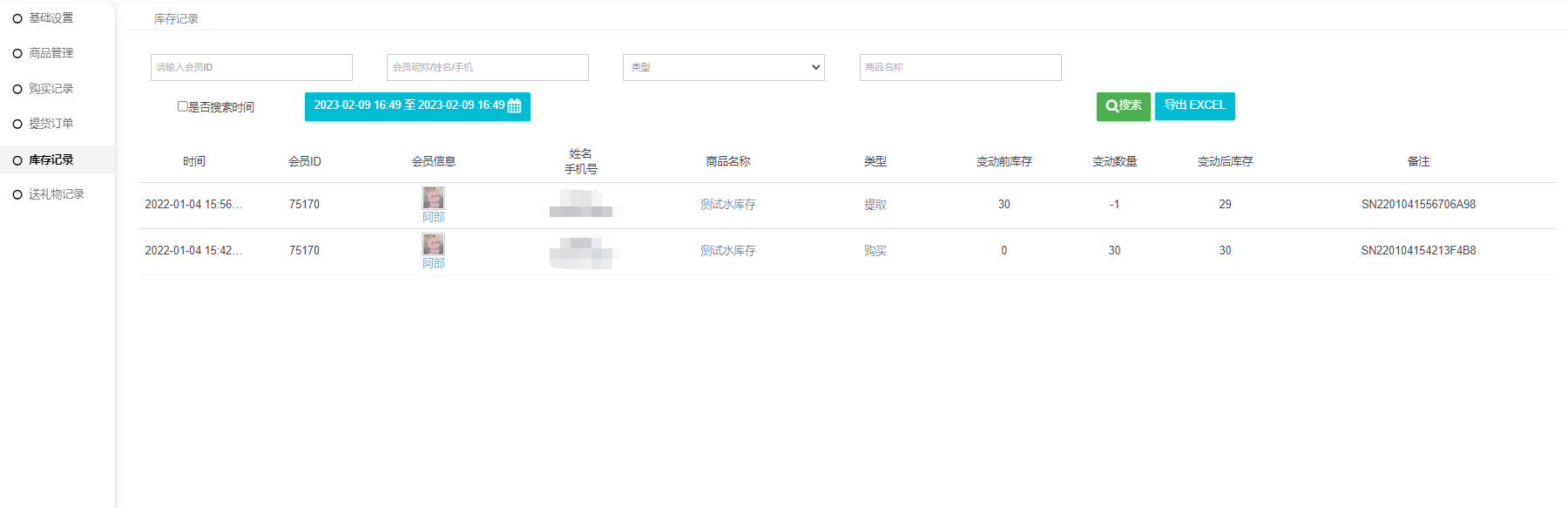Click the circle icon beside 送礼物记录
The image size is (1568, 508).
click(x=17, y=195)
